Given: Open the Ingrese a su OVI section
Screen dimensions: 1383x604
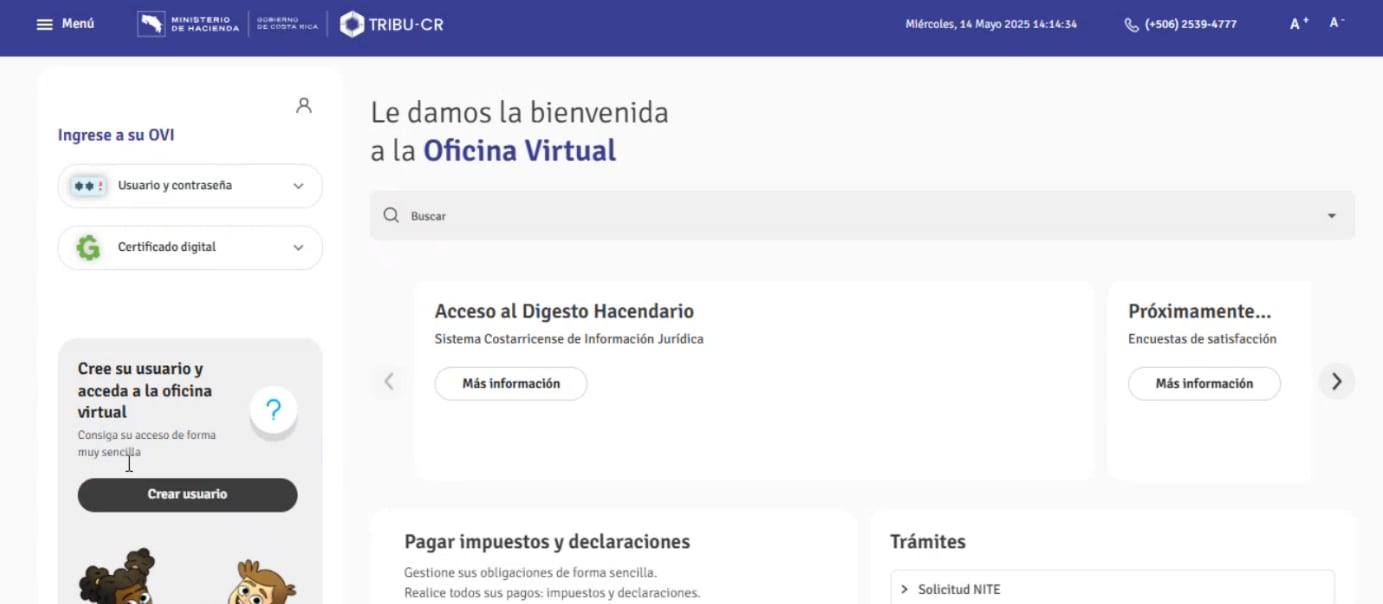Looking at the screenshot, I should click(x=117, y=134).
